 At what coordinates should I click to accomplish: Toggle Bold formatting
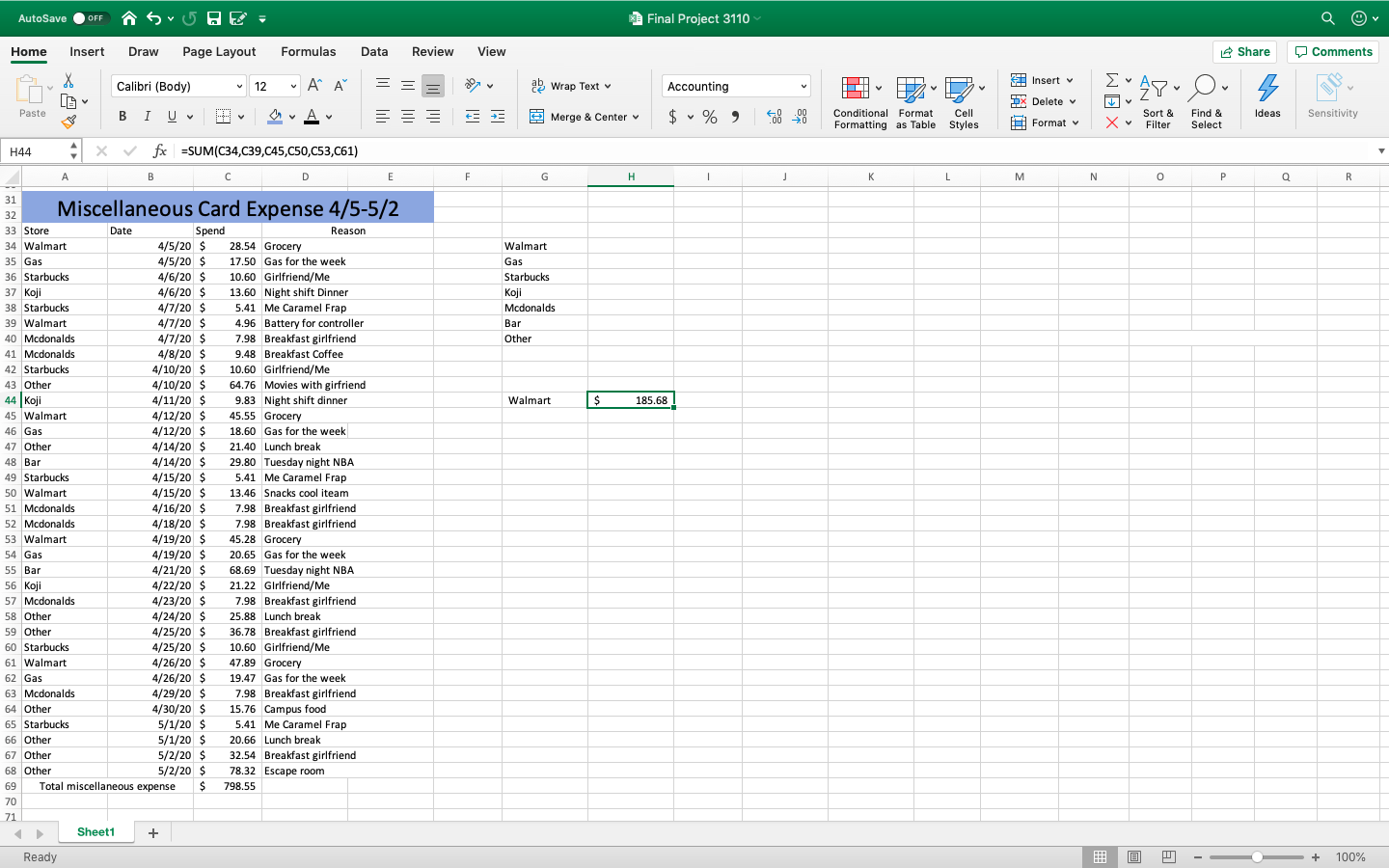[x=123, y=117]
